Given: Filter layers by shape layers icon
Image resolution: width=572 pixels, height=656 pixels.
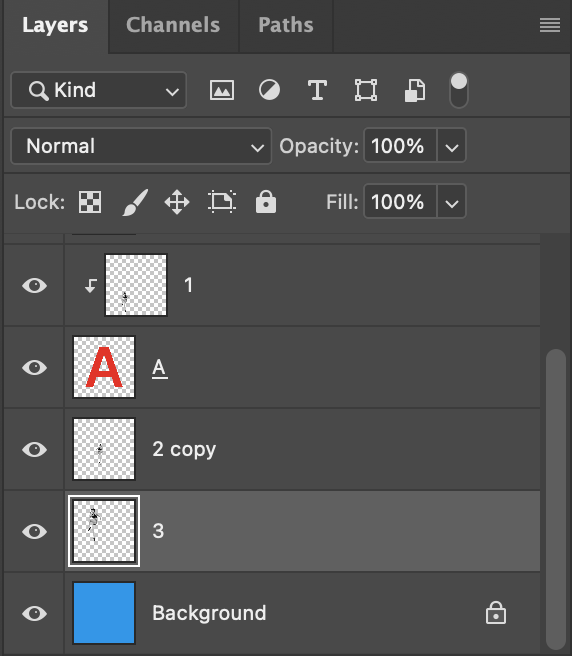Looking at the screenshot, I should coord(366,90).
